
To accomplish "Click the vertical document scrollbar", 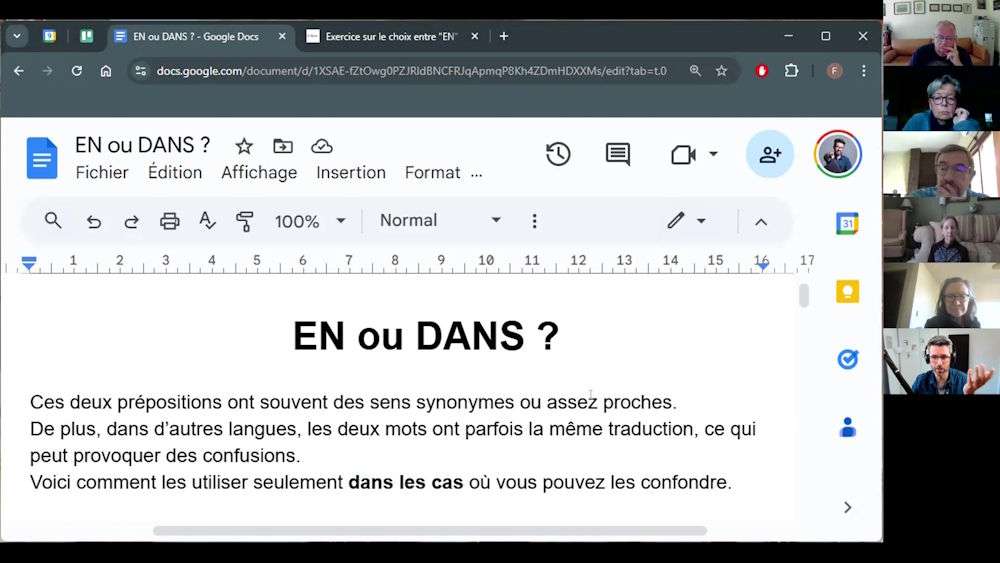I will click(804, 295).
